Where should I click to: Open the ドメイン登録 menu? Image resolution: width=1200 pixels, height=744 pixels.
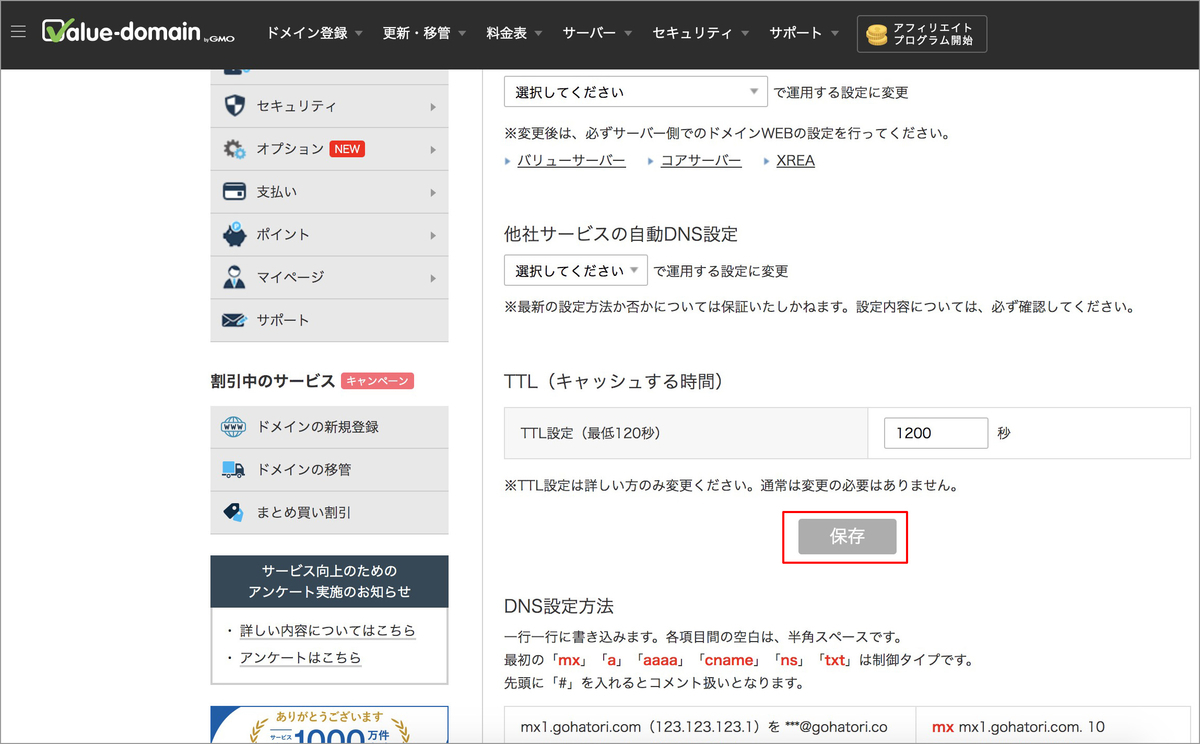(315, 33)
